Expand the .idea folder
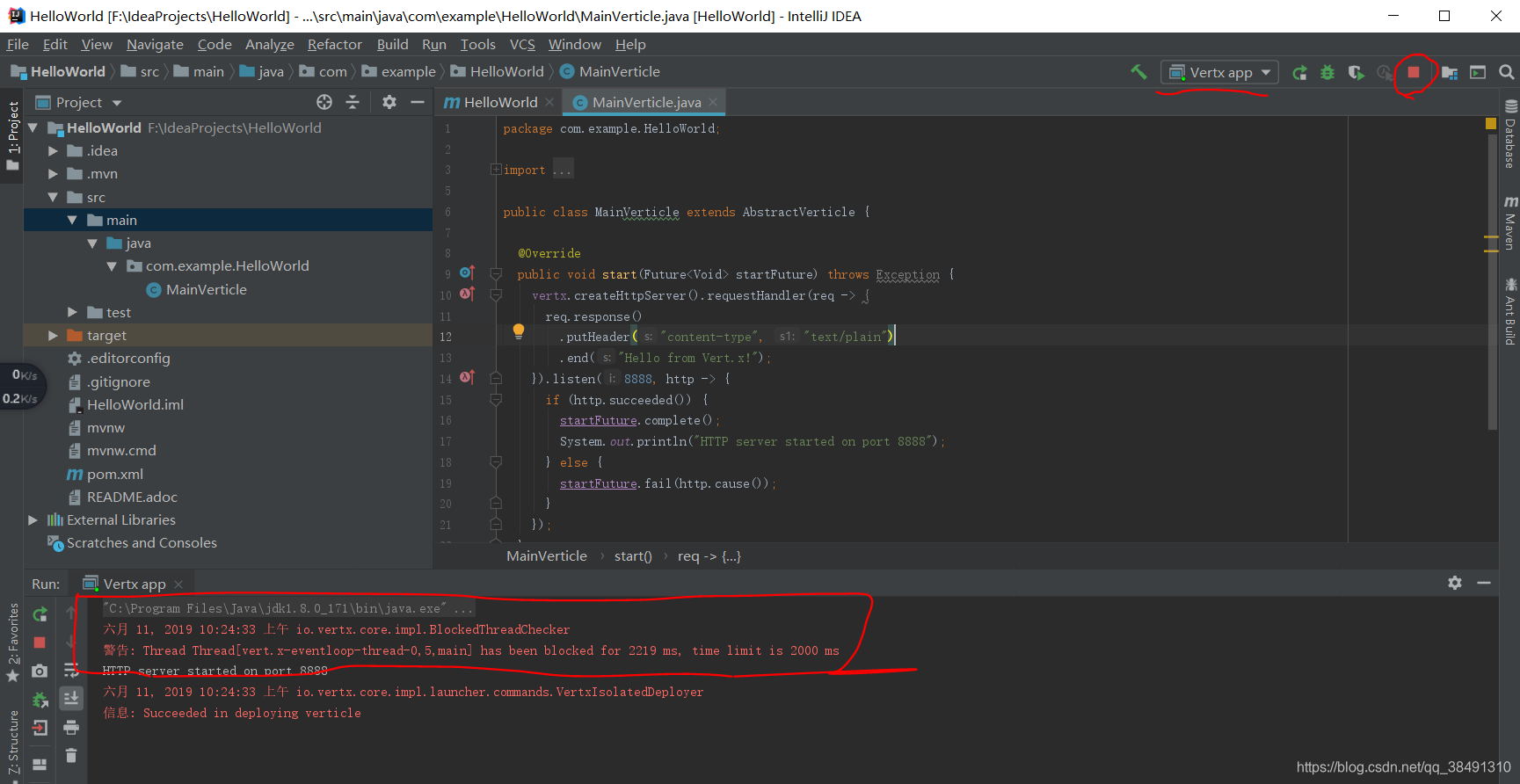Screen dimensions: 1520x784 click(x=53, y=150)
